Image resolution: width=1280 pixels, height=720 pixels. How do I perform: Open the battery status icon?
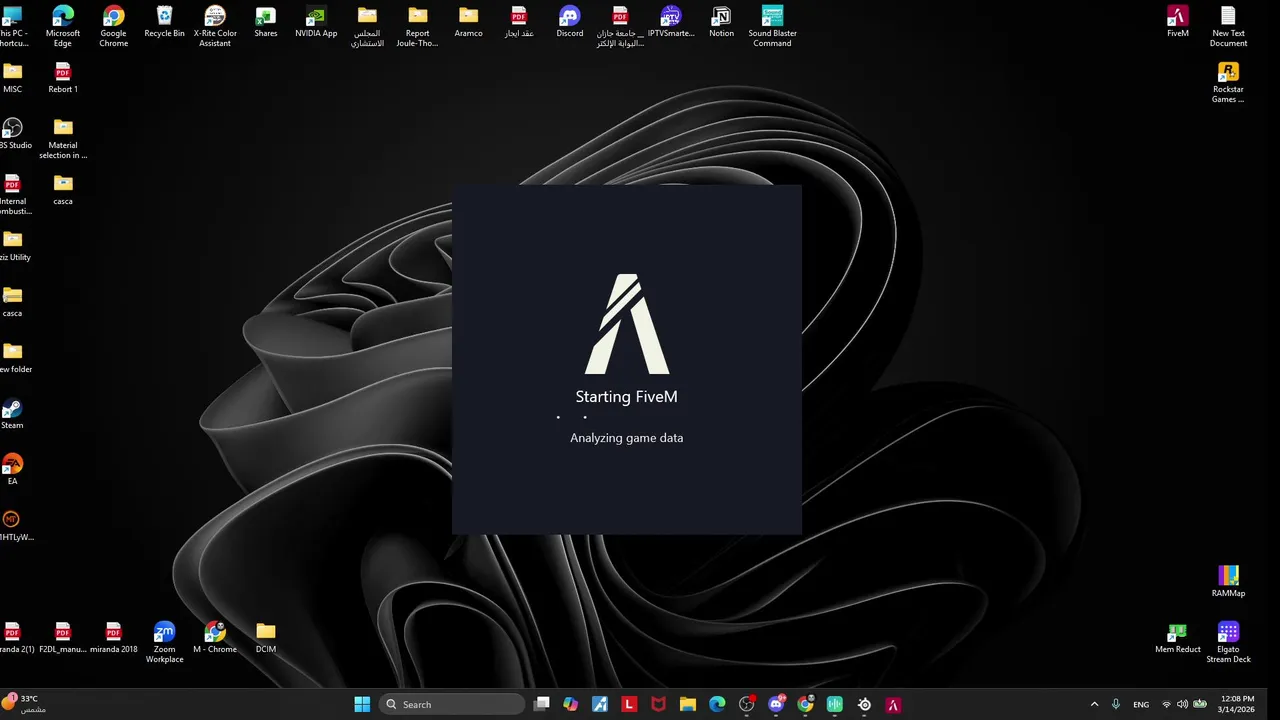tap(1200, 704)
